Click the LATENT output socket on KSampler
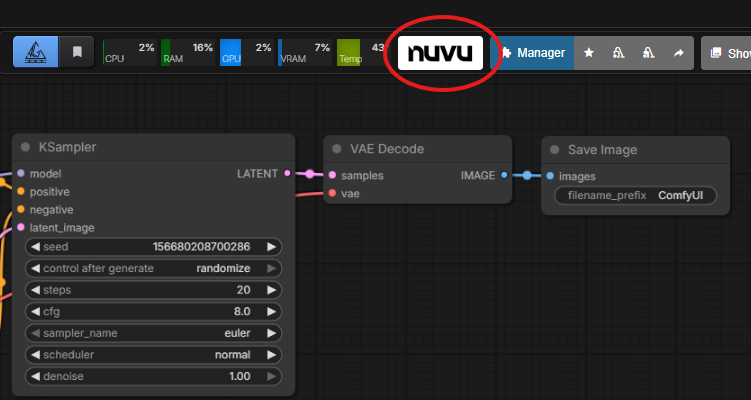 [x=287, y=173]
